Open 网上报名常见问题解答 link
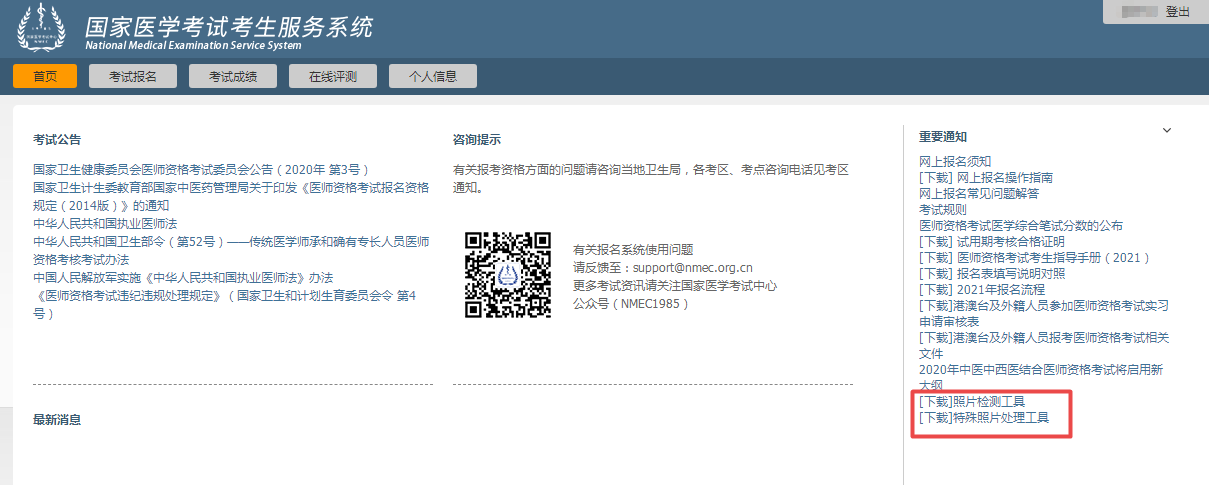1209x485 pixels. click(x=979, y=193)
